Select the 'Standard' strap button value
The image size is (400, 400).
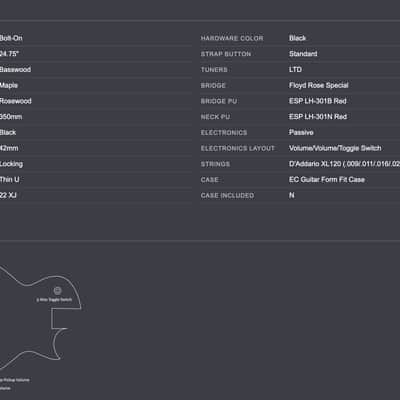[303, 54]
